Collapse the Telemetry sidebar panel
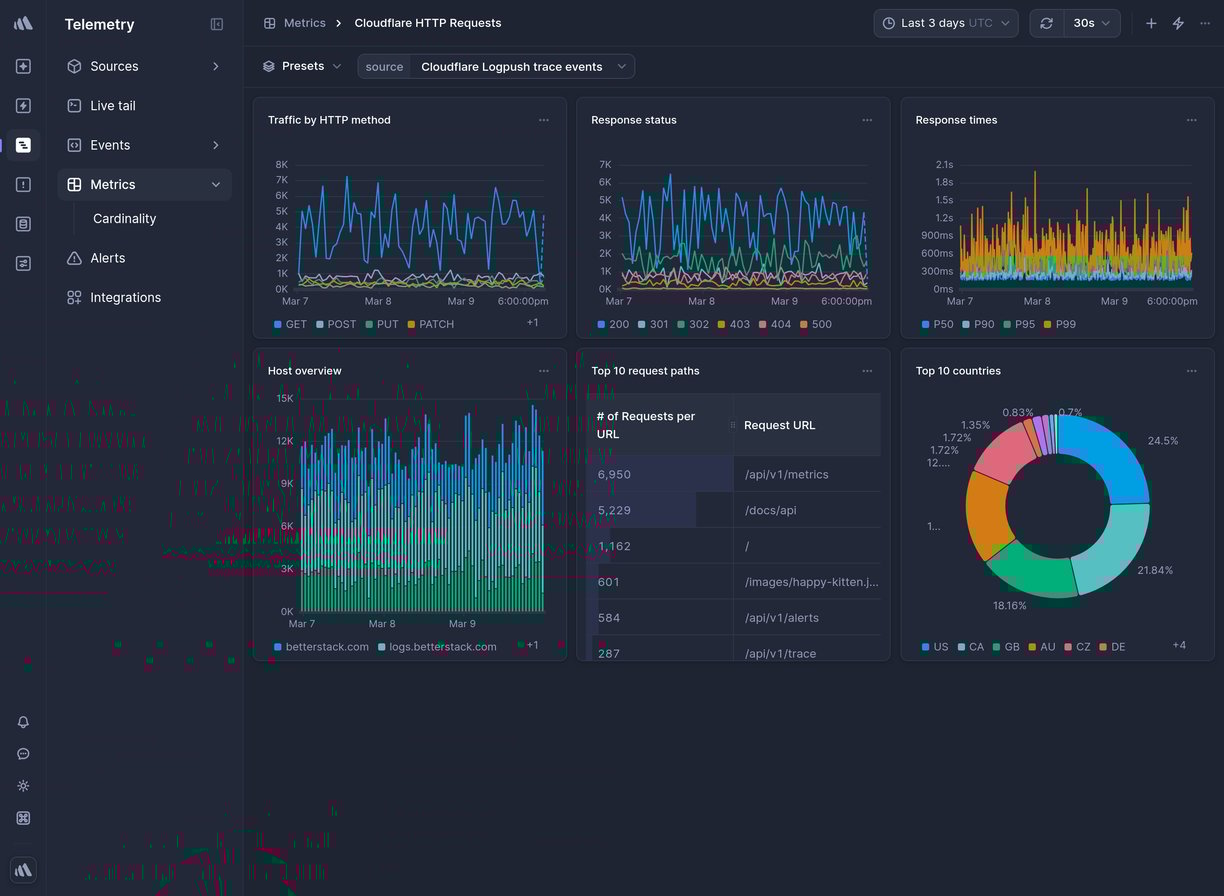The image size is (1224, 896). tap(217, 24)
